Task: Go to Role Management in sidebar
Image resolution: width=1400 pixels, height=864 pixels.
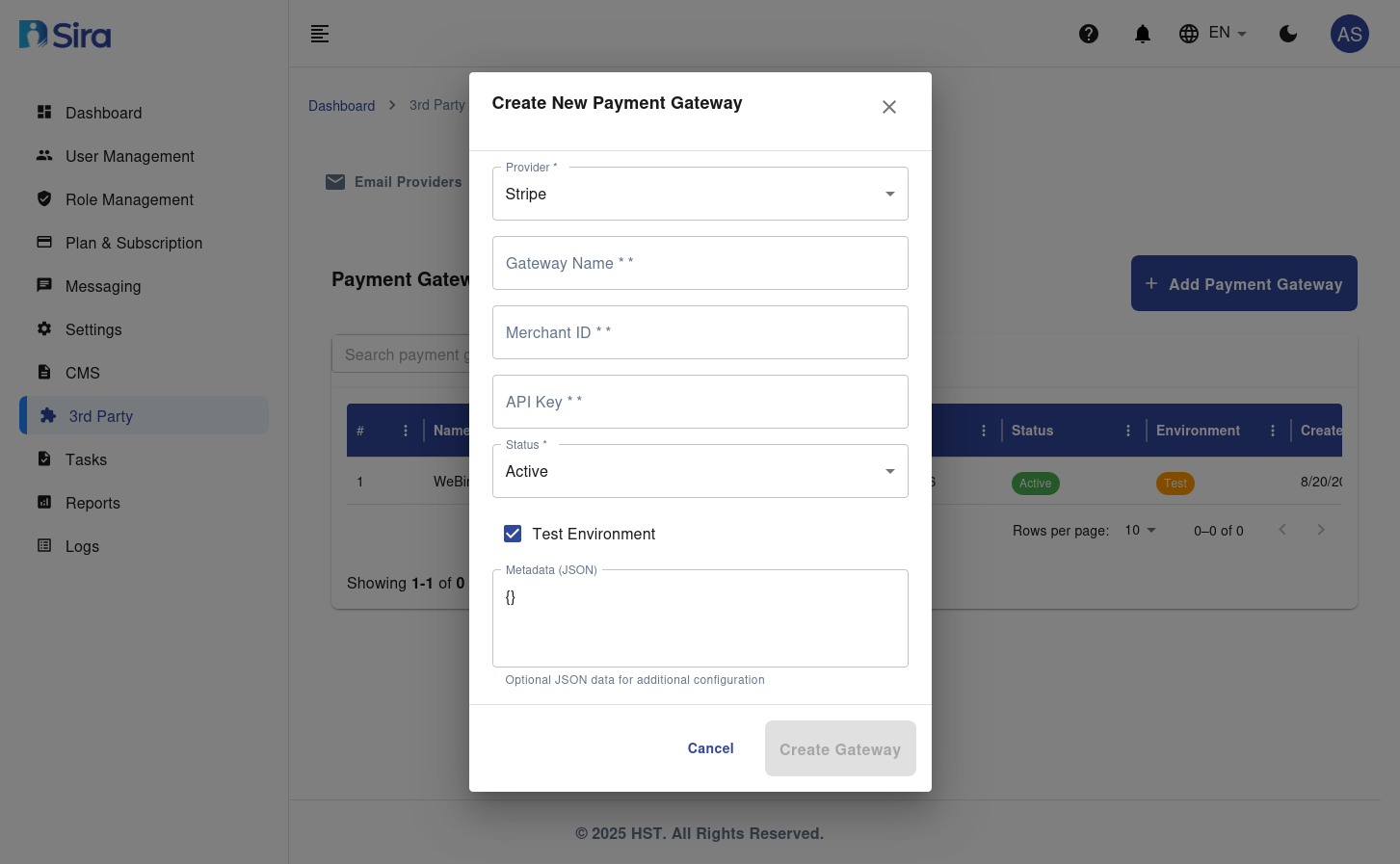Action: (x=129, y=199)
